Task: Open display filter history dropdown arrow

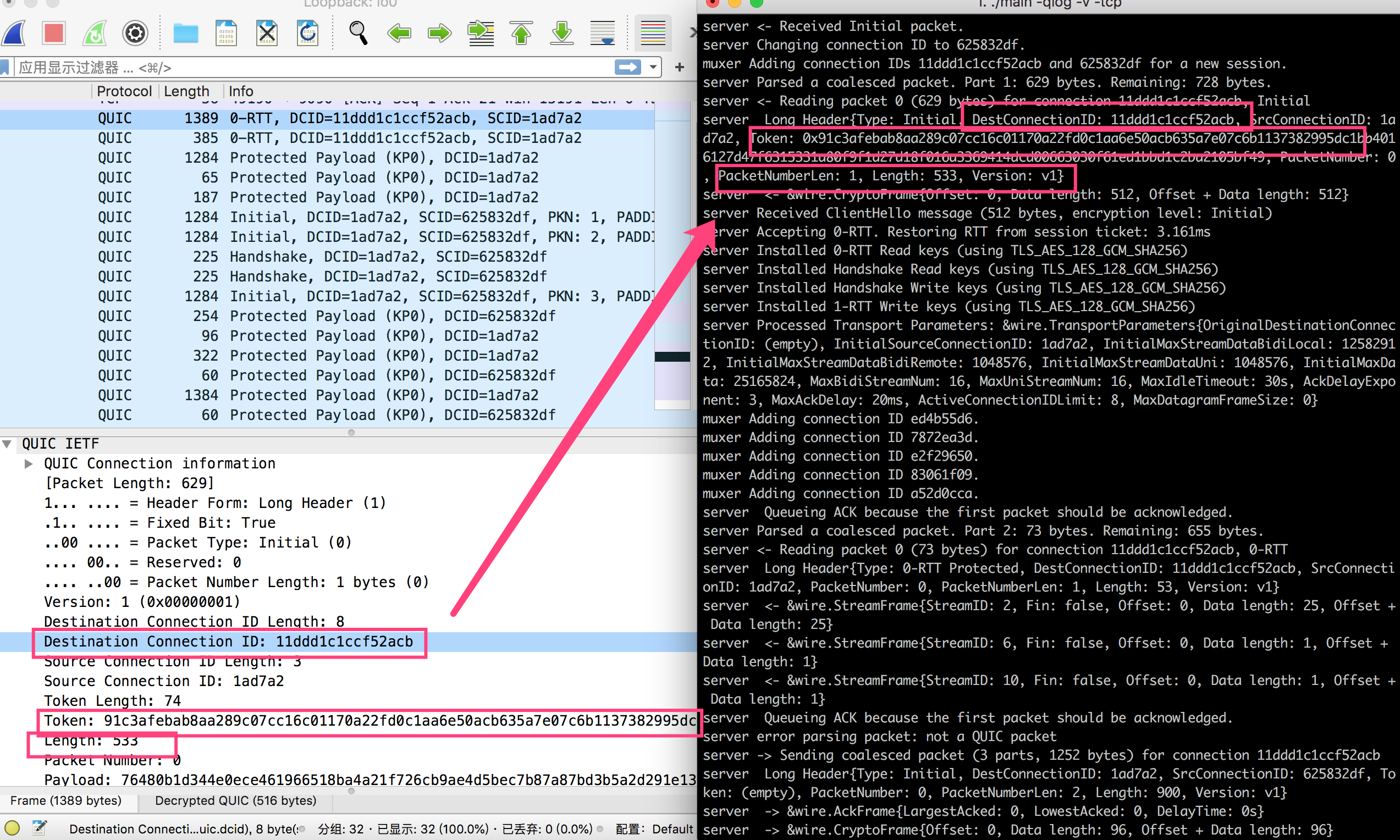Action: tap(653, 68)
